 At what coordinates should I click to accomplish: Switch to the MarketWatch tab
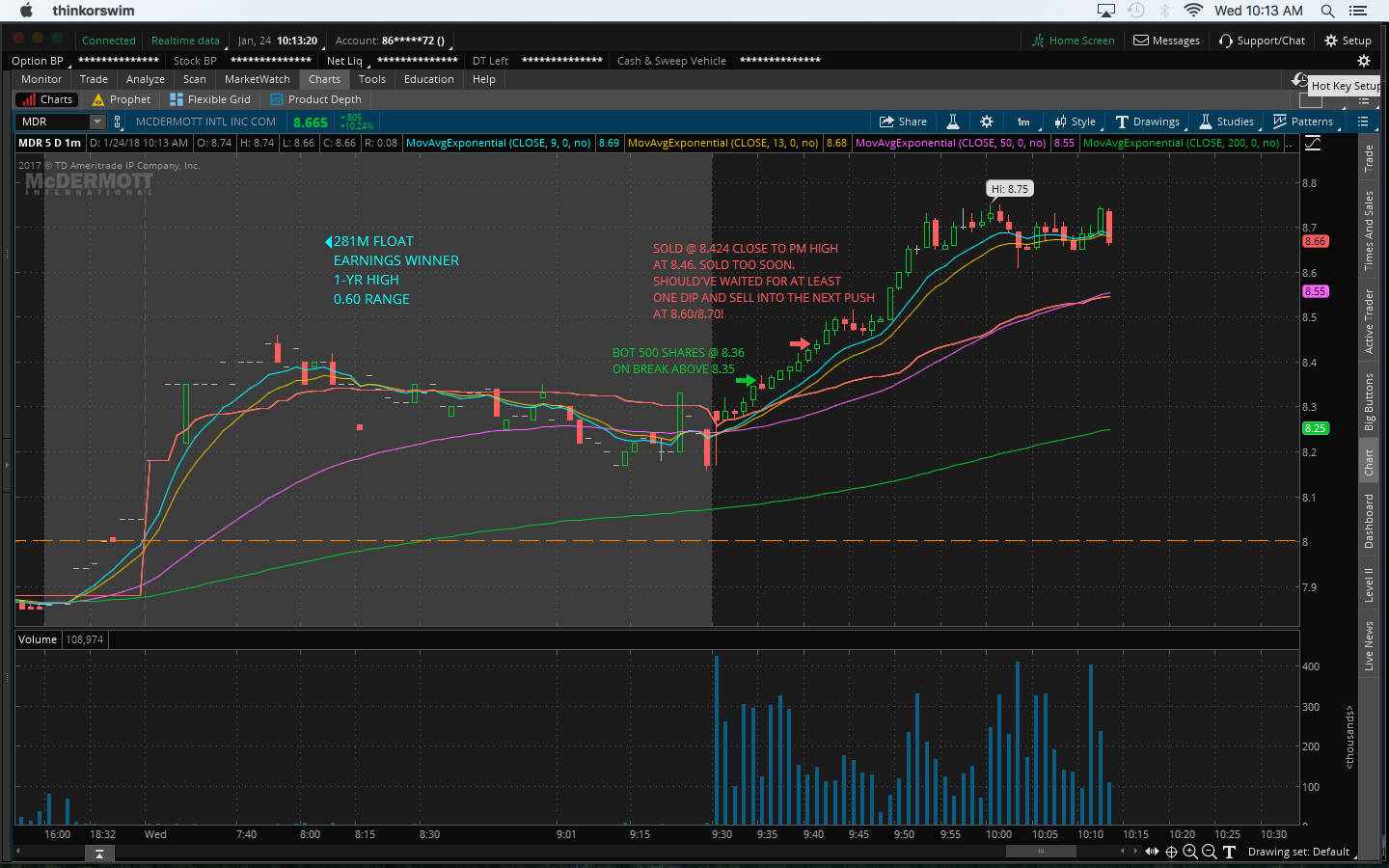point(258,79)
